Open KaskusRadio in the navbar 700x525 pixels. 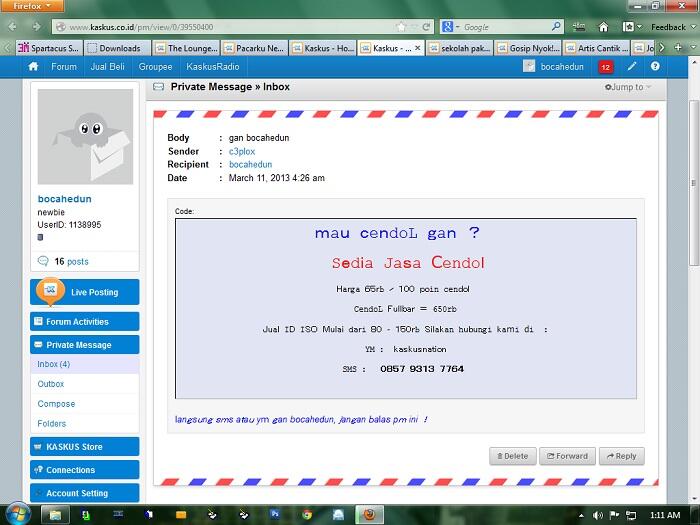[x=212, y=67]
